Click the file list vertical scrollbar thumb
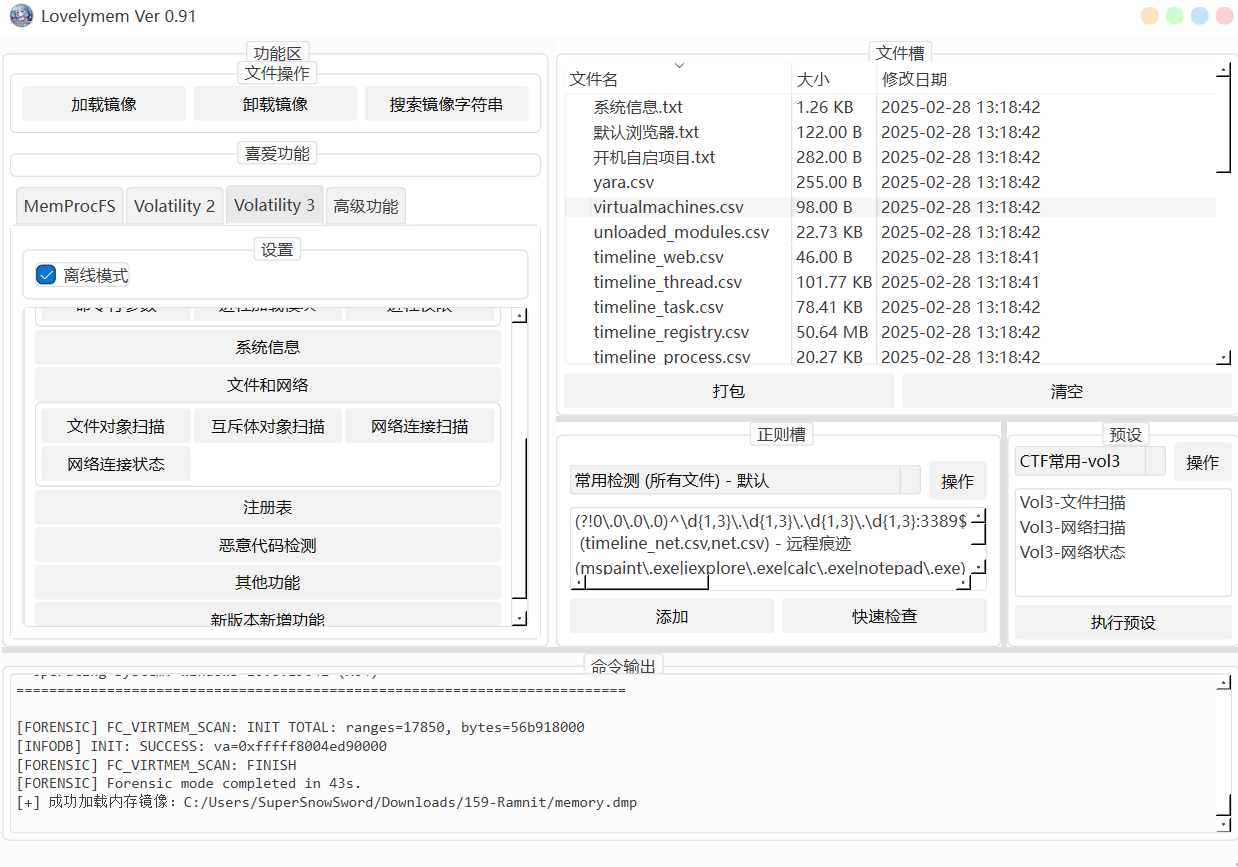This screenshot has width=1238, height=867. [x=1224, y=125]
